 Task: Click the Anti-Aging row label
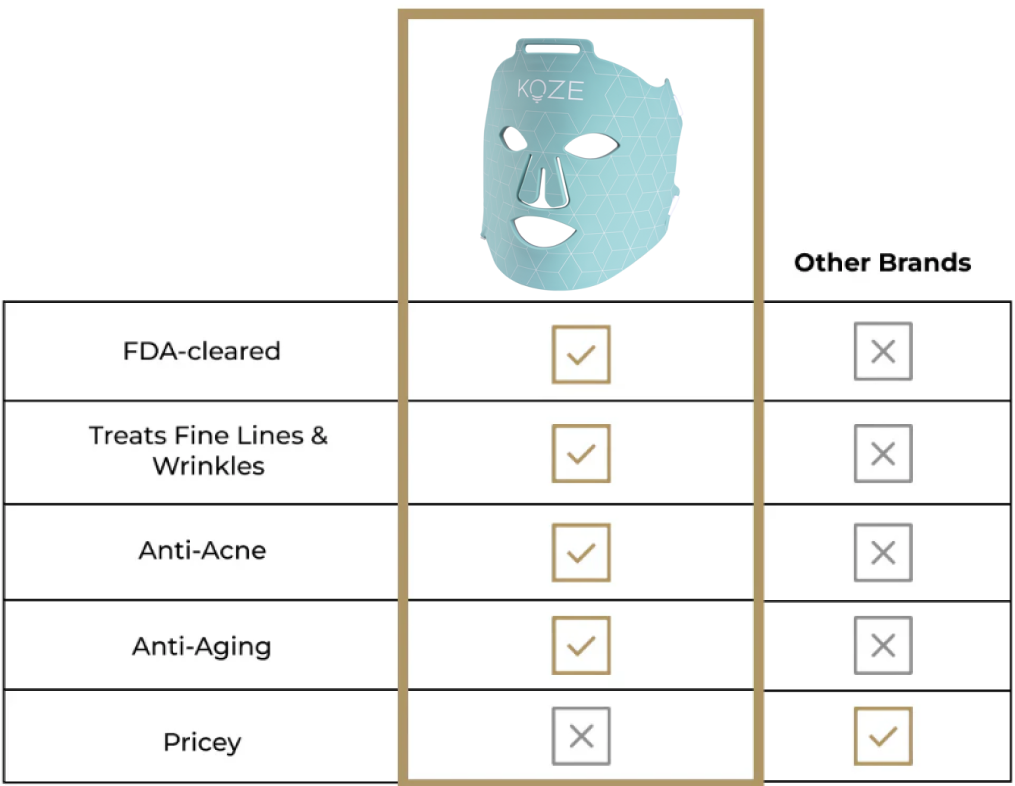coord(202,646)
